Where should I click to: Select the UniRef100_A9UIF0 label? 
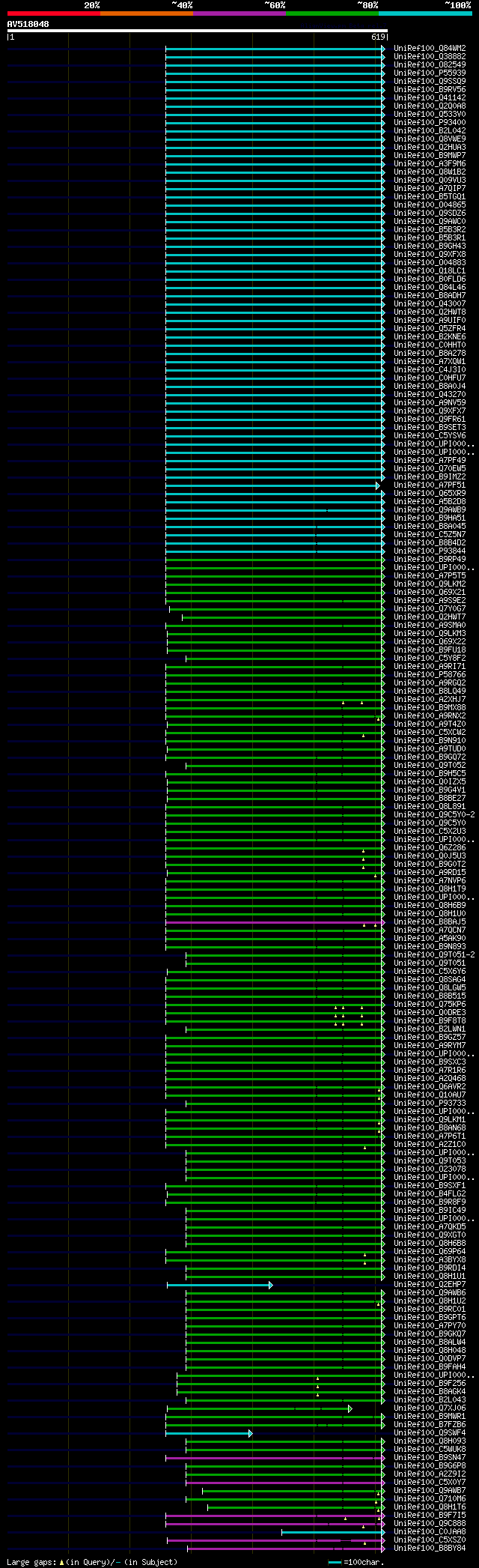tap(430, 321)
